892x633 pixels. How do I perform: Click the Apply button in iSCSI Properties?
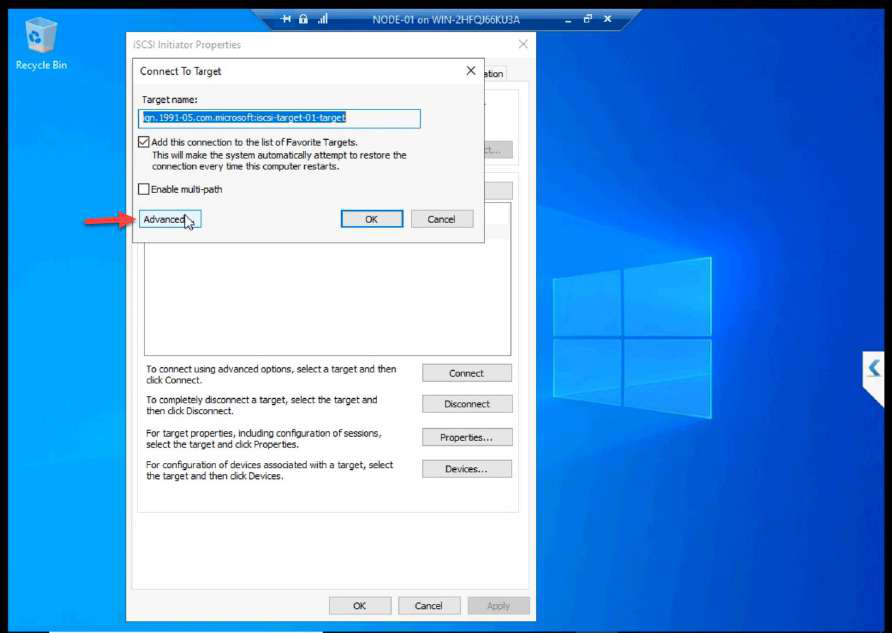pyautogui.click(x=499, y=606)
